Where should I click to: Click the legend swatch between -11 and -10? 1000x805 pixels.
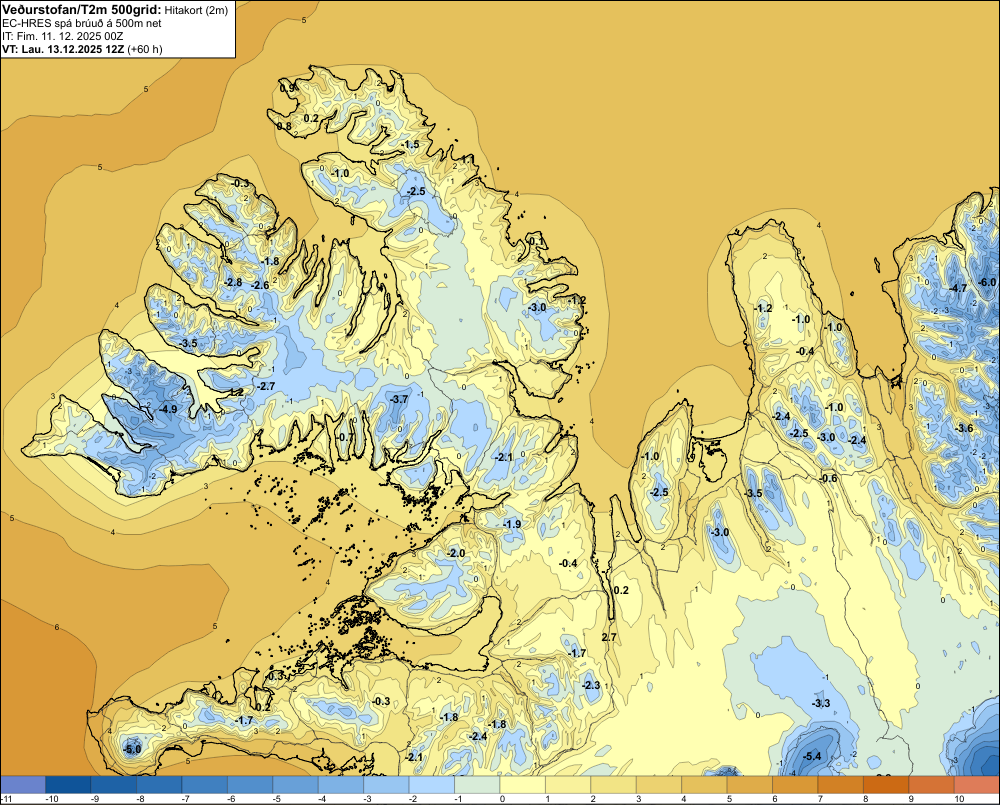click(23, 784)
